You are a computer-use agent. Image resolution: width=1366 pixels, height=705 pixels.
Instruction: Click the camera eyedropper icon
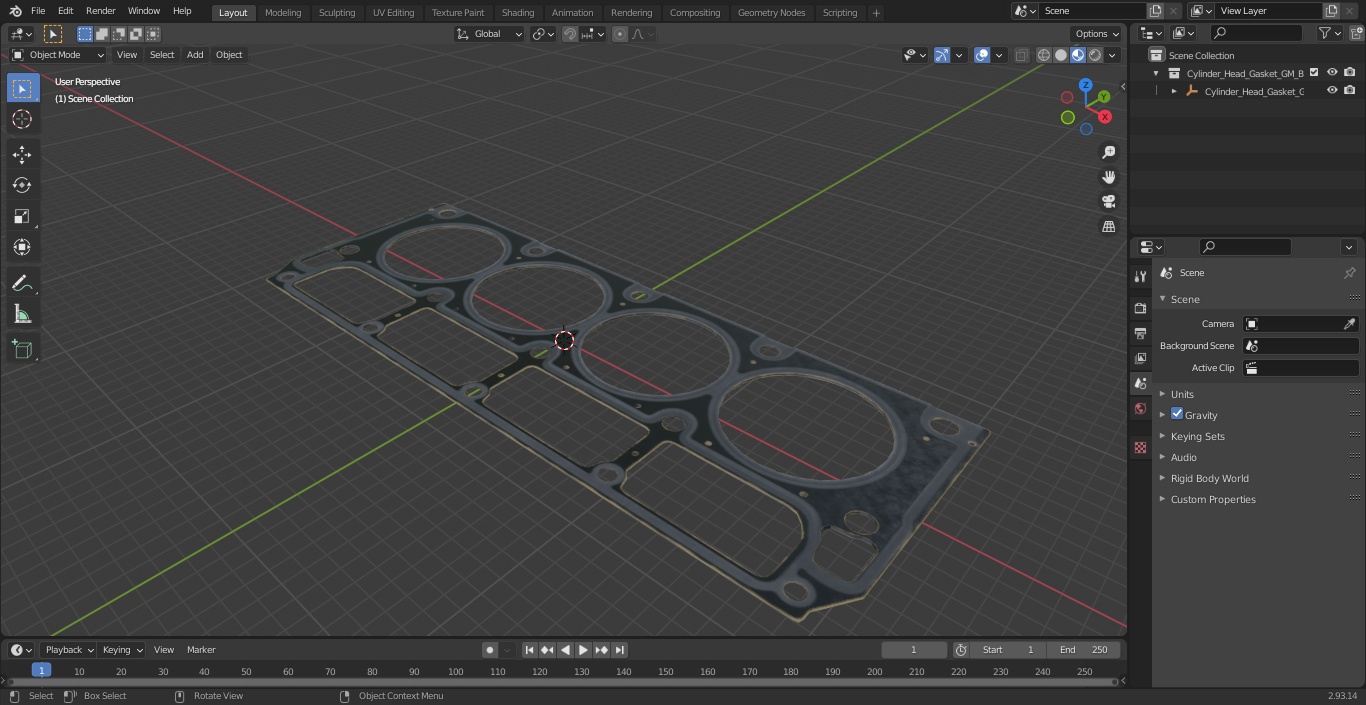pos(1349,324)
